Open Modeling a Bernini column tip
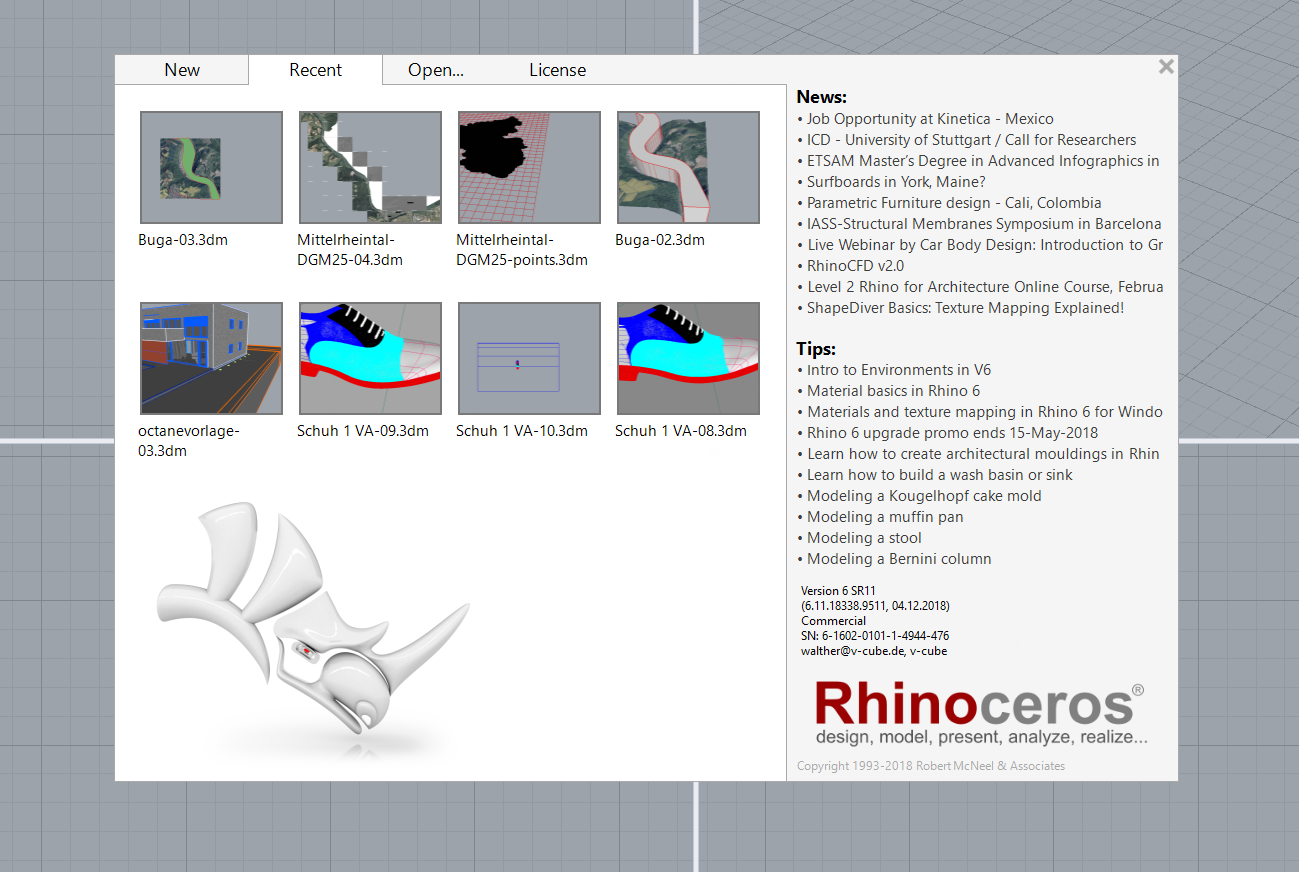Viewport: 1299px width, 872px height. (x=899, y=559)
